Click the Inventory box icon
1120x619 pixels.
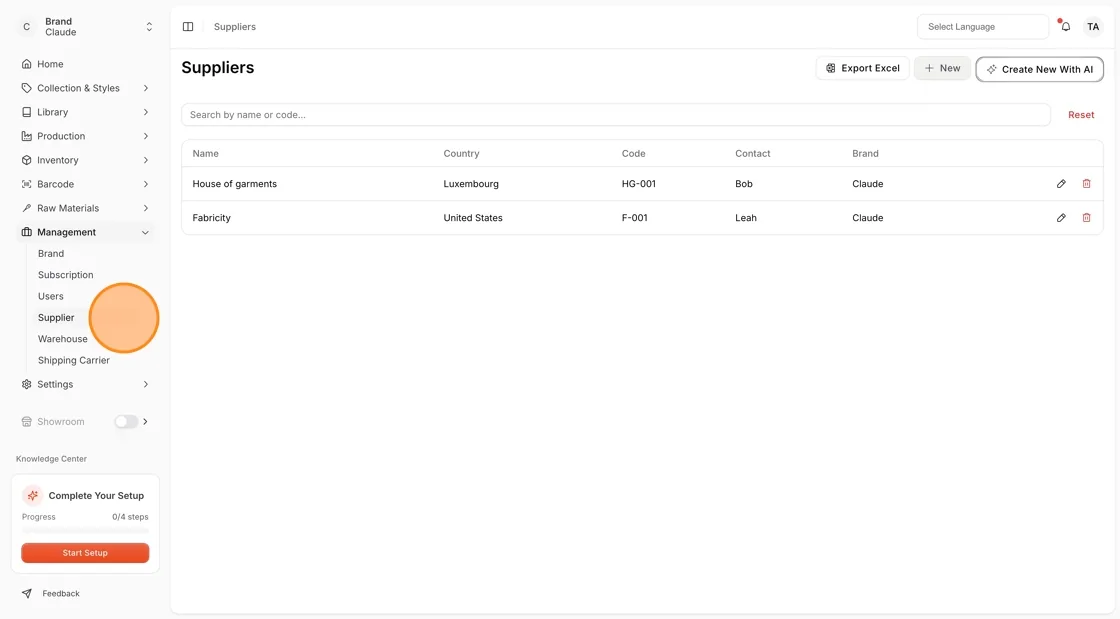26,160
